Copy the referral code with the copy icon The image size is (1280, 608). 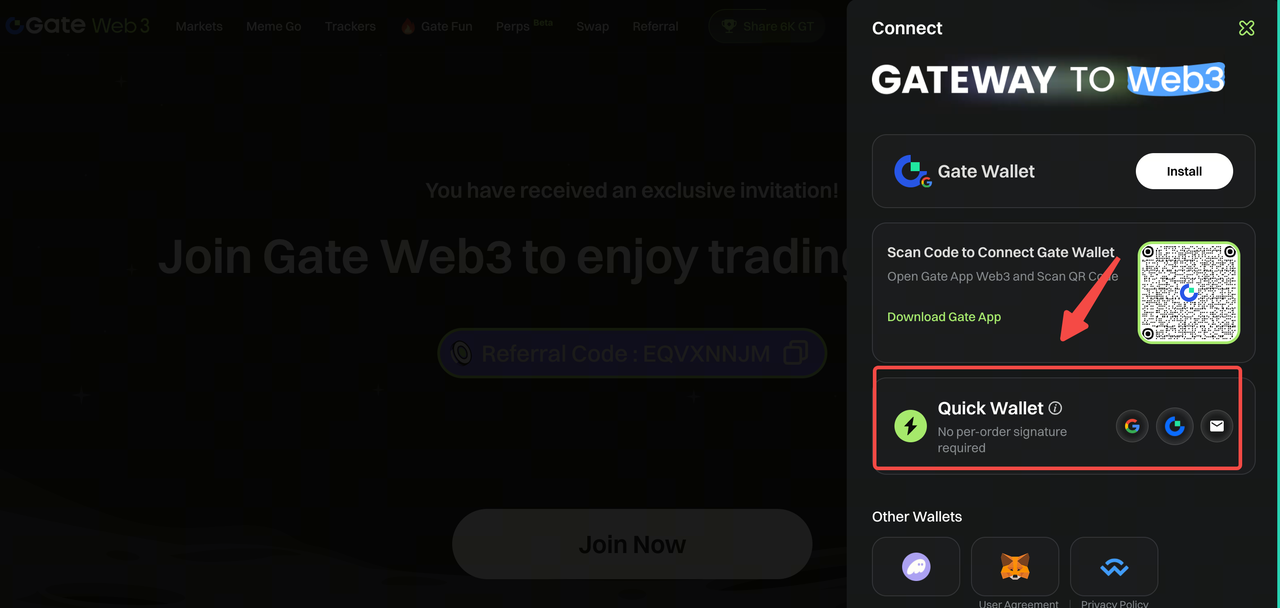[796, 353]
